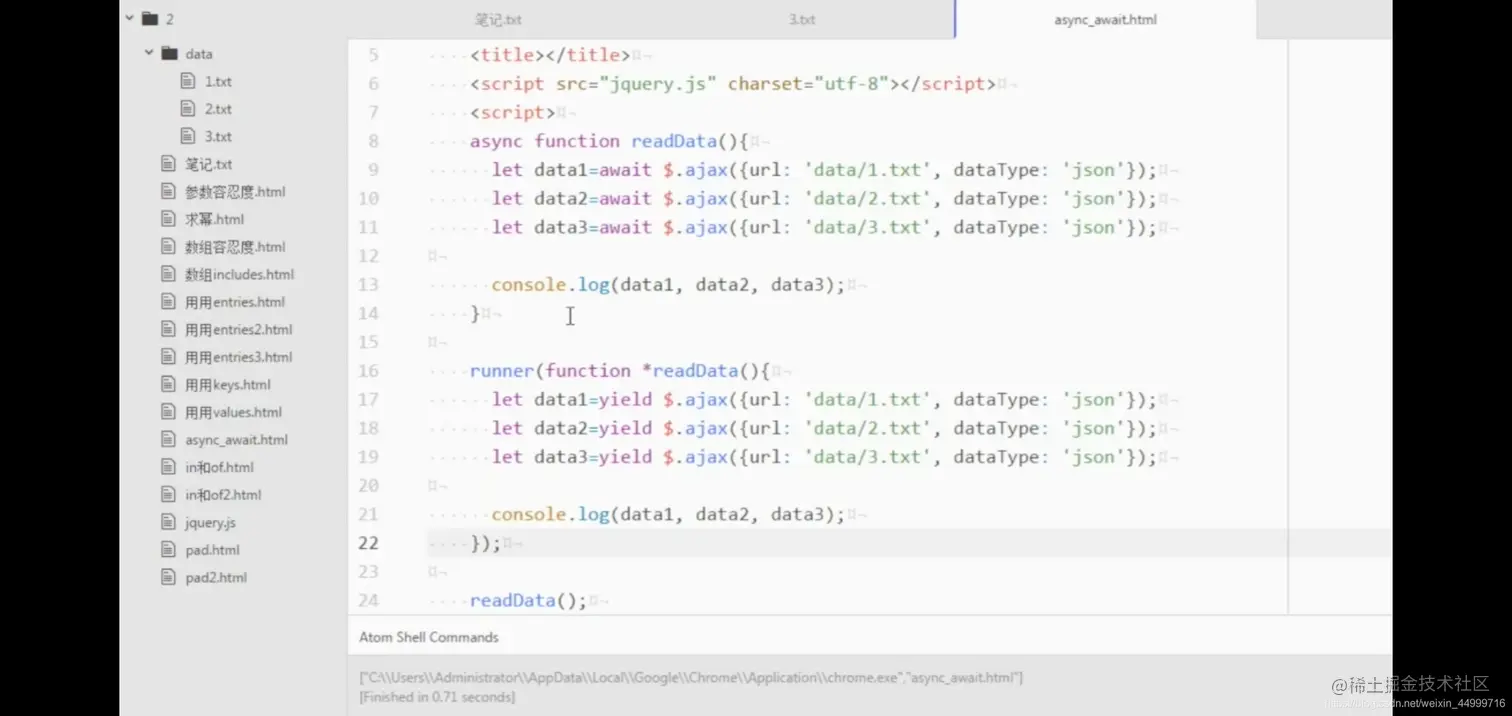
Task: Open 1.txt in the file tree
Action: point(218,81)
